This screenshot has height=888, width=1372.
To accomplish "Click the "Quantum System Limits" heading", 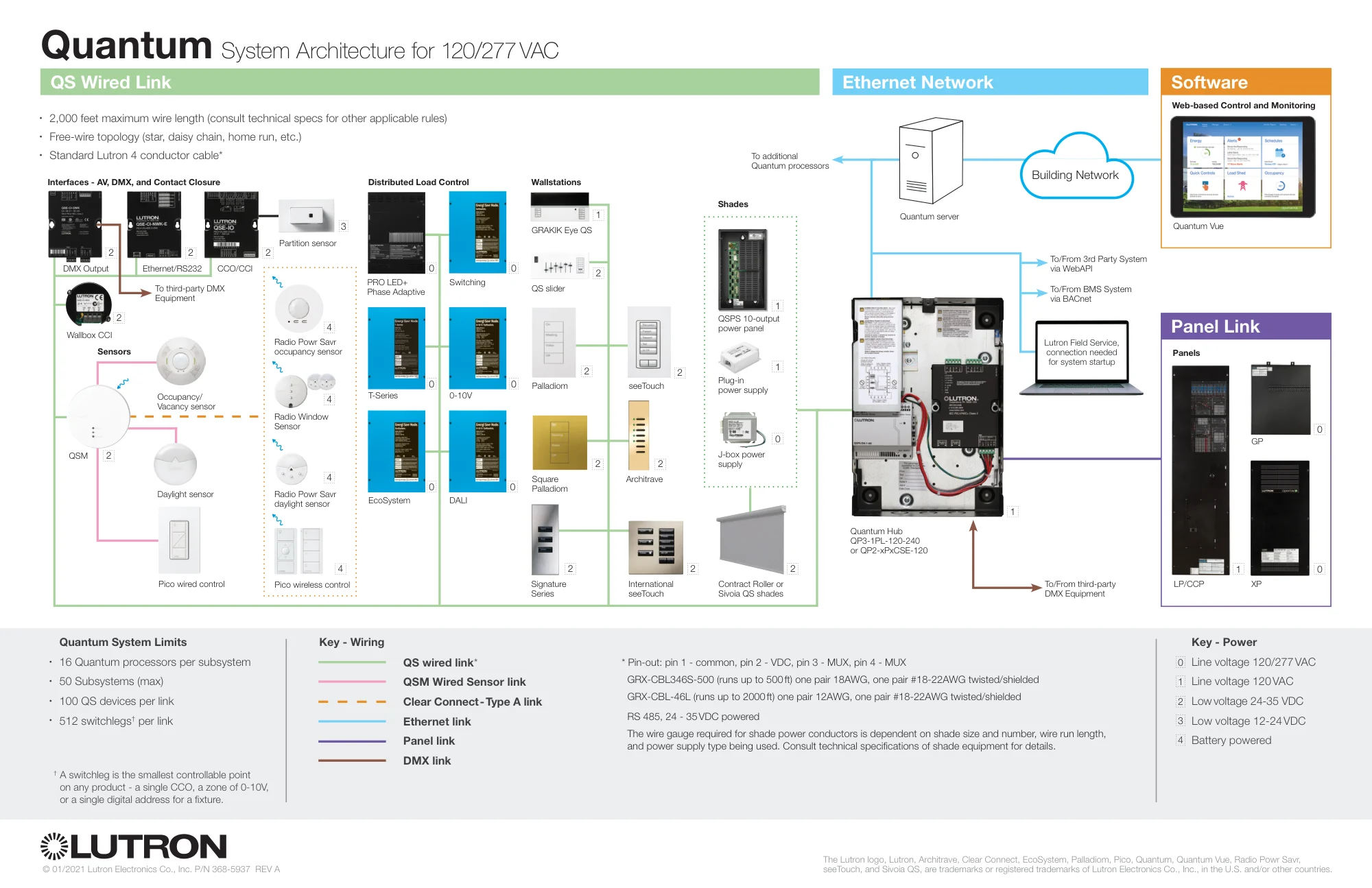I will [x=123, y=642].
